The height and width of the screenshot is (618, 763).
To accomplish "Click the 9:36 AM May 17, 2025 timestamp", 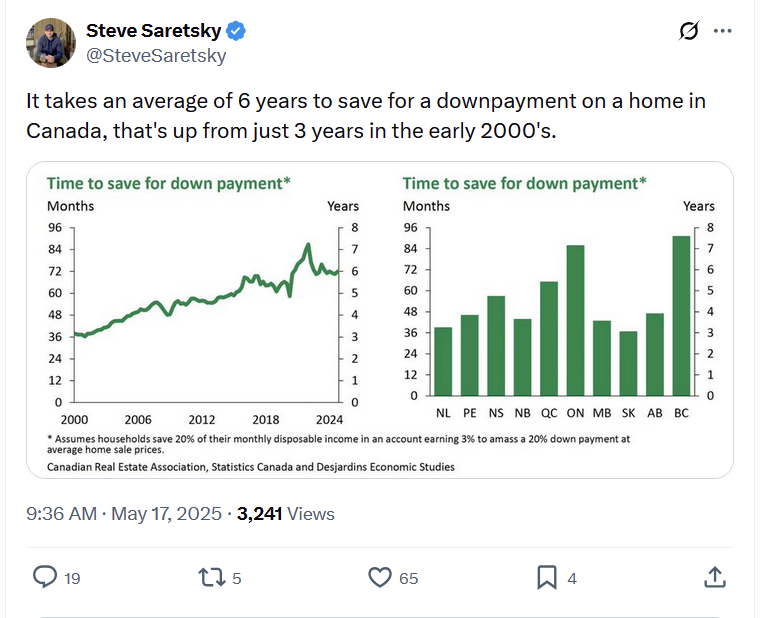I will (124, 513).
